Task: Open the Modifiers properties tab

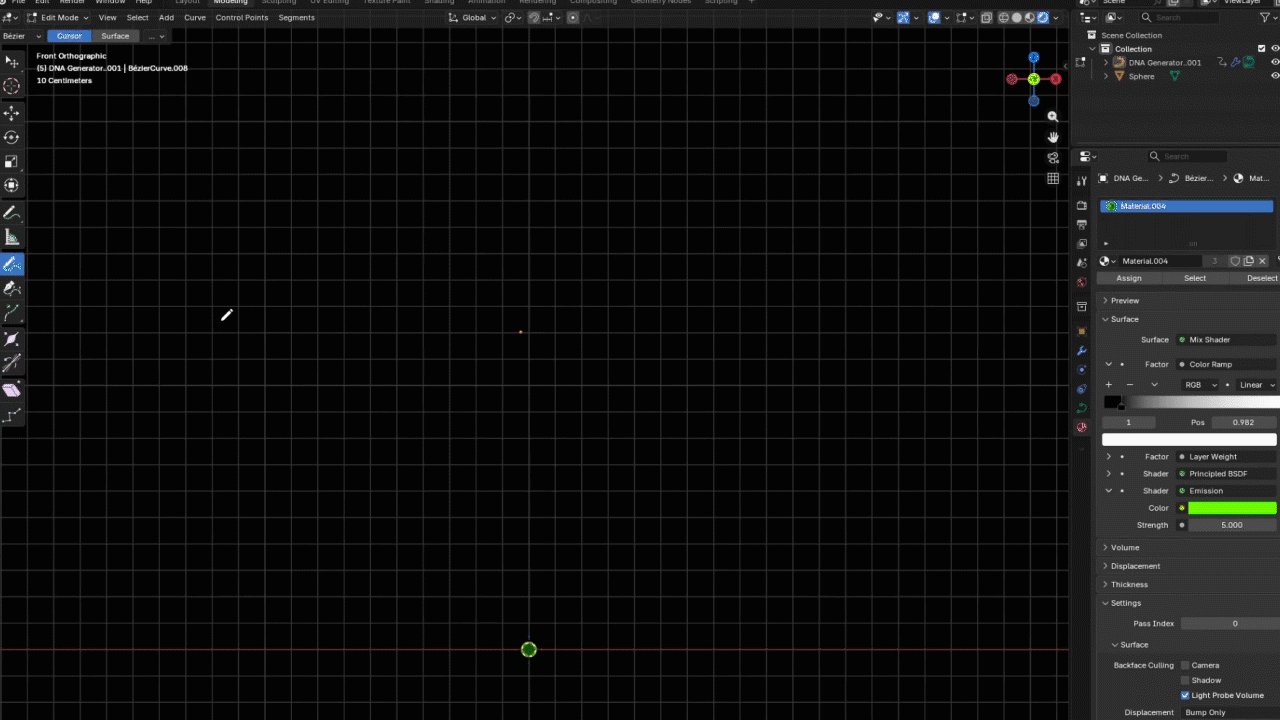Action: [x=1081, y=351]
